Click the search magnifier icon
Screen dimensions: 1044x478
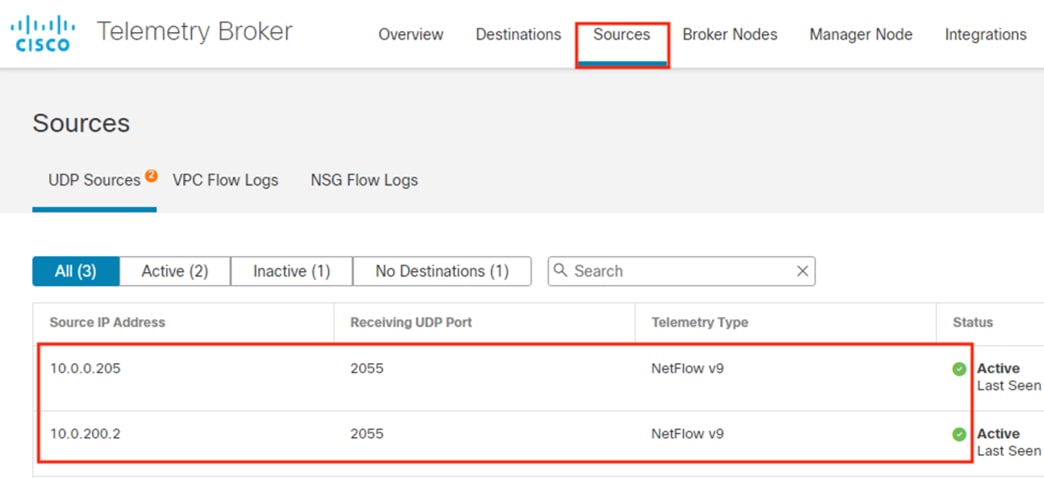[561, 270]
